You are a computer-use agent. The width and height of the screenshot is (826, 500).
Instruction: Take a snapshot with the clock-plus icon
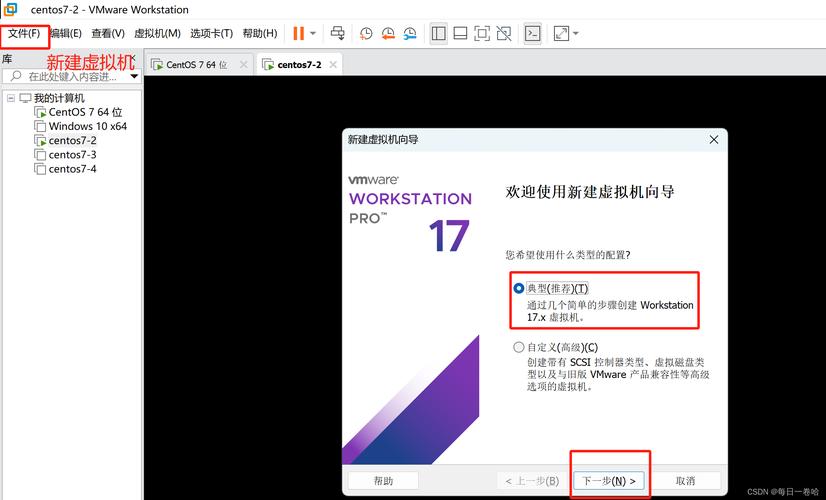coord(366,34)
